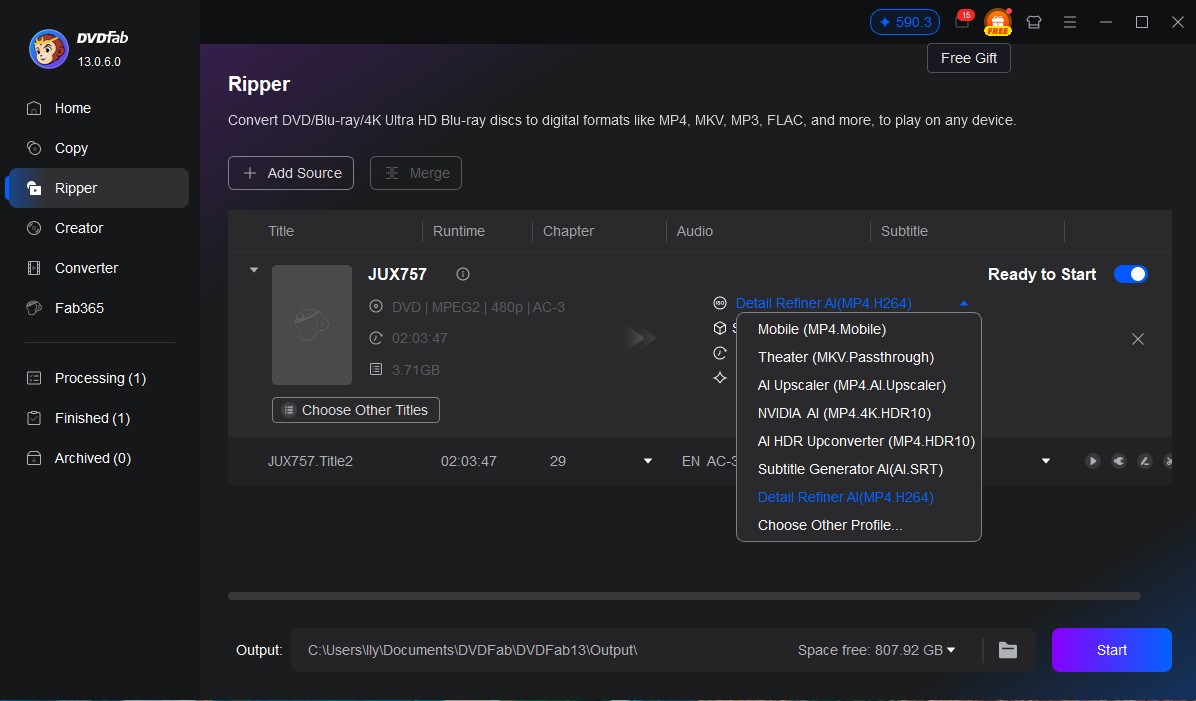The height and width of the screenshot is (701, 1196).
Task: Select the Ripper module in sidebar
Action: point(98,188)
